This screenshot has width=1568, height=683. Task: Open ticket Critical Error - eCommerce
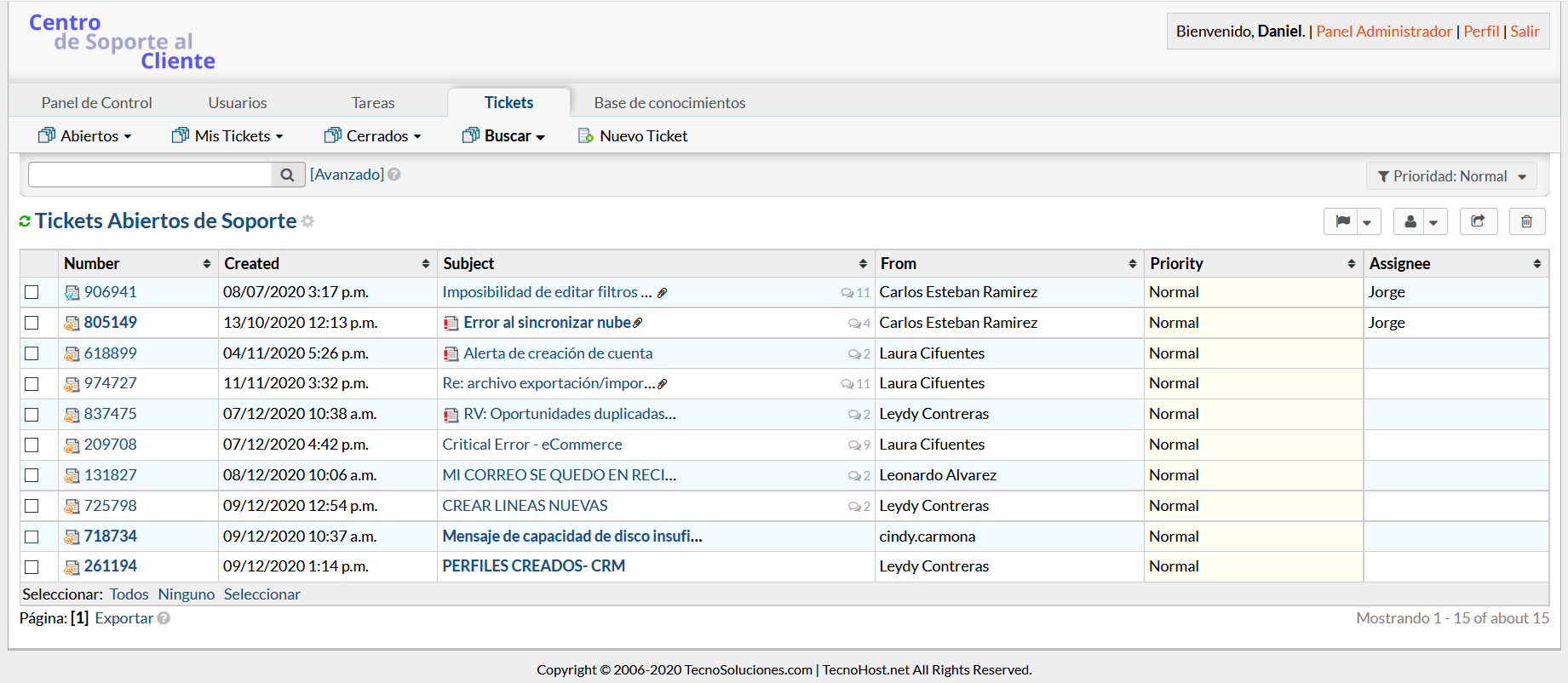pyautogui.click(x=532, y=445)
